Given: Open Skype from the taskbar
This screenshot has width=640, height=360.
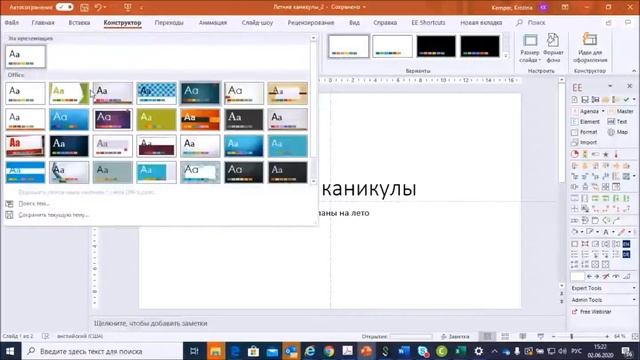Looking at the screenshot, I should pyautogui.click(x=423, y=351).
